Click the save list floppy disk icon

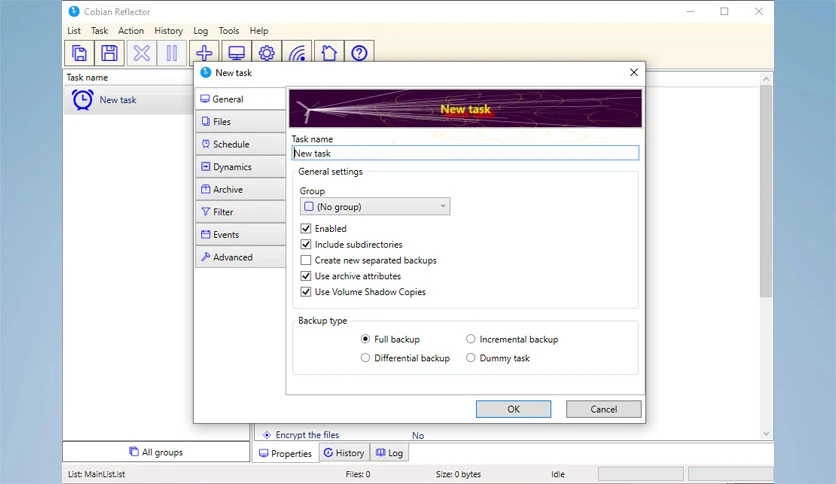(109, 53)
